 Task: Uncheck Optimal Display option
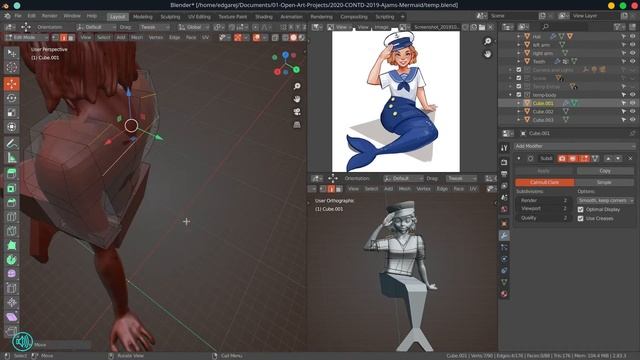(580, 209)
